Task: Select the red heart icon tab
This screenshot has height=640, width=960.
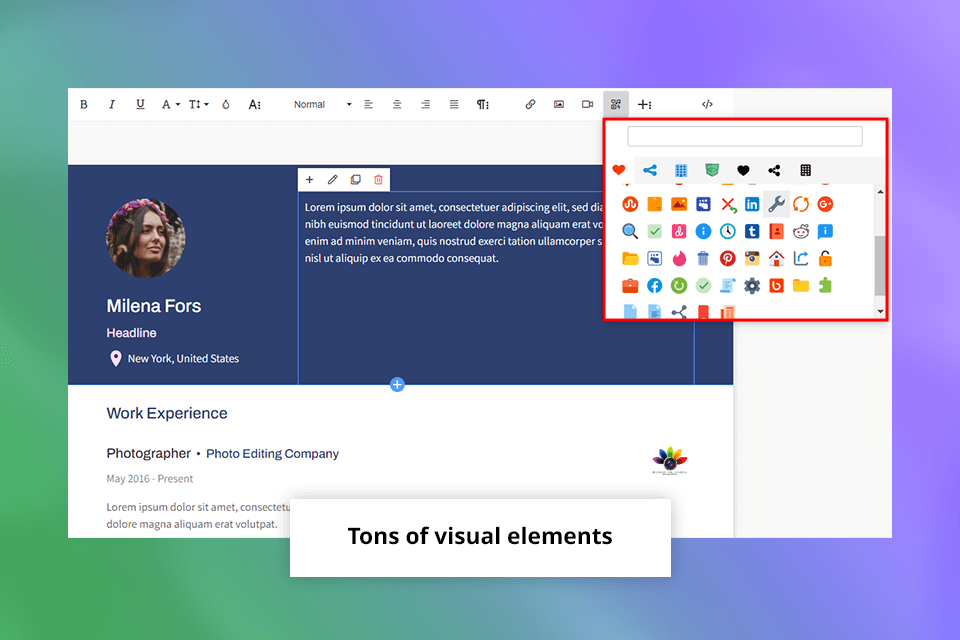Action: tap(619, 170)
